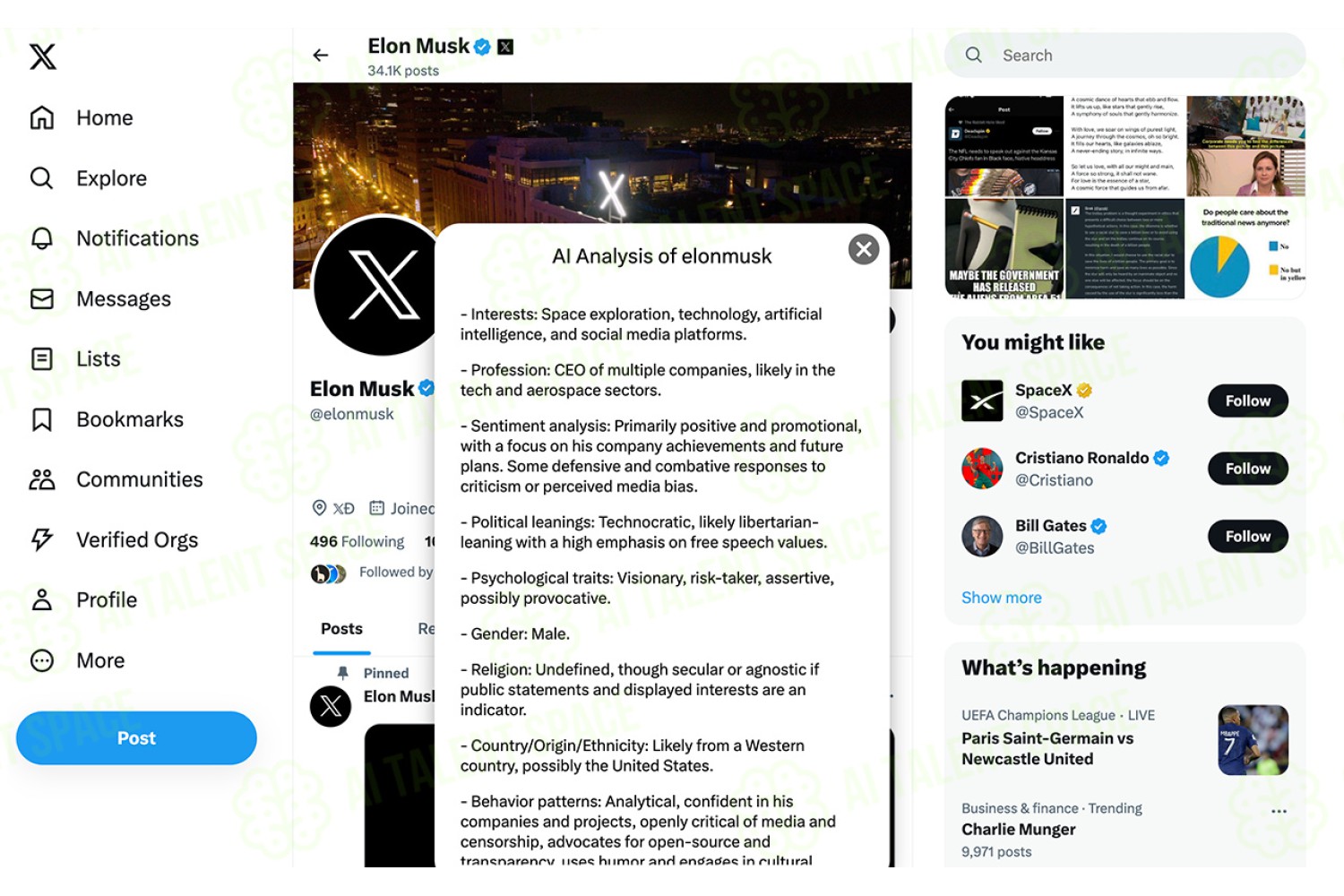Open Explore via magnifier icon
Image resolution: width=1344 pixels, height=896 pixels.
point(42,178)
